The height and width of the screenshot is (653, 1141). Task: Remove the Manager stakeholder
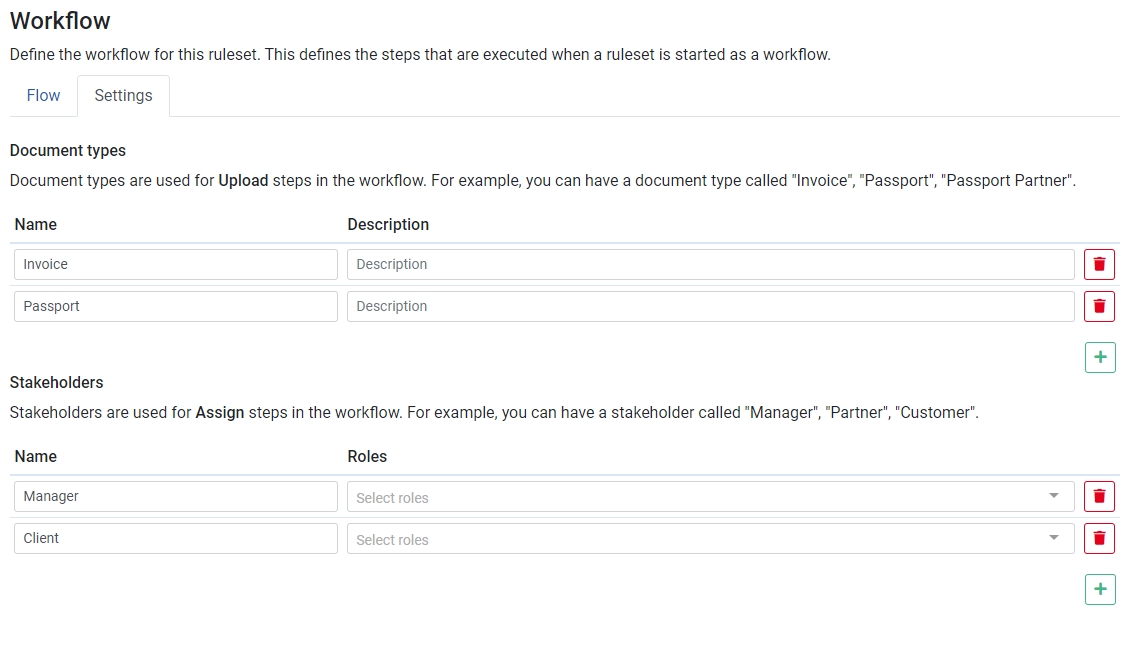coord(1100,496)
